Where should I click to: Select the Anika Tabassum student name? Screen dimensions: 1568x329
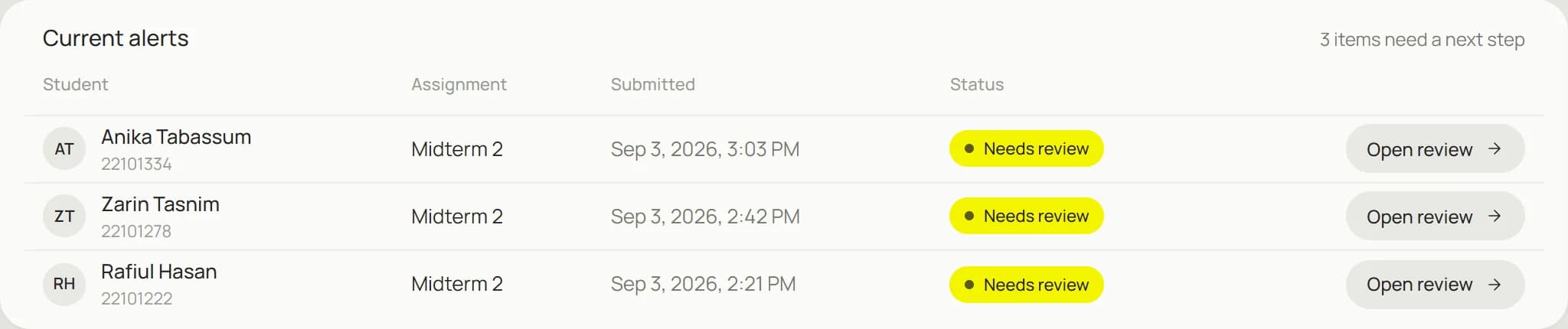(x=176, y=137)
